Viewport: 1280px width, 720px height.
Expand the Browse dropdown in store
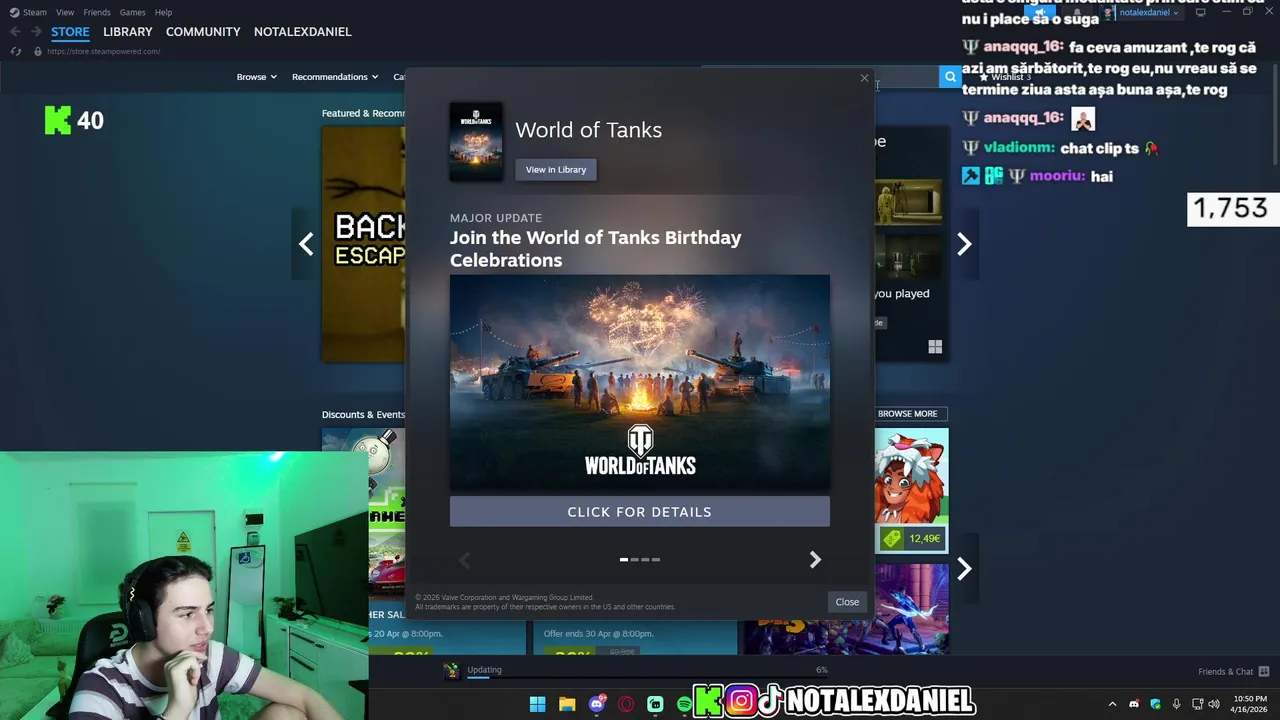tap(257, 77)
